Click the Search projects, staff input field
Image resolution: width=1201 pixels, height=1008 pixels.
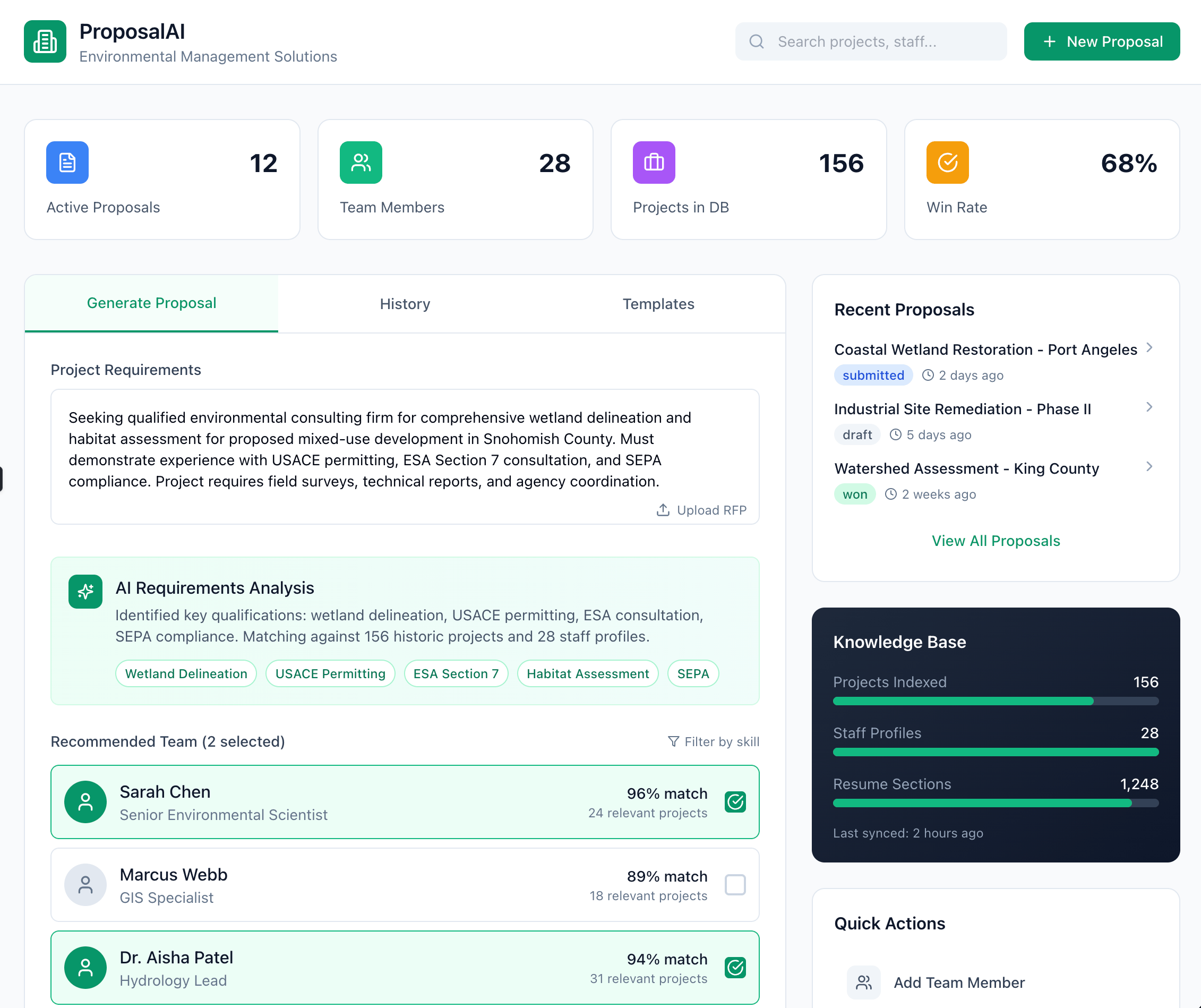[870, 42]
